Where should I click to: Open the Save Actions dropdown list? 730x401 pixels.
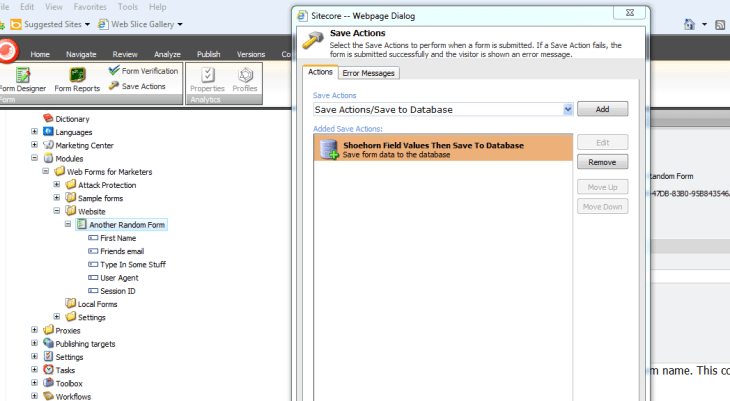click(568, 109)
